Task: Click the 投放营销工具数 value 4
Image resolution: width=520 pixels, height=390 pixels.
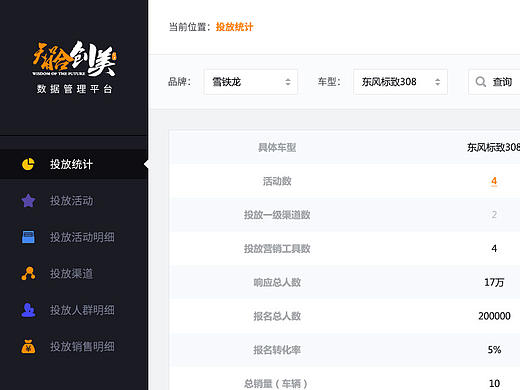Action: click(x=494, y=248)
